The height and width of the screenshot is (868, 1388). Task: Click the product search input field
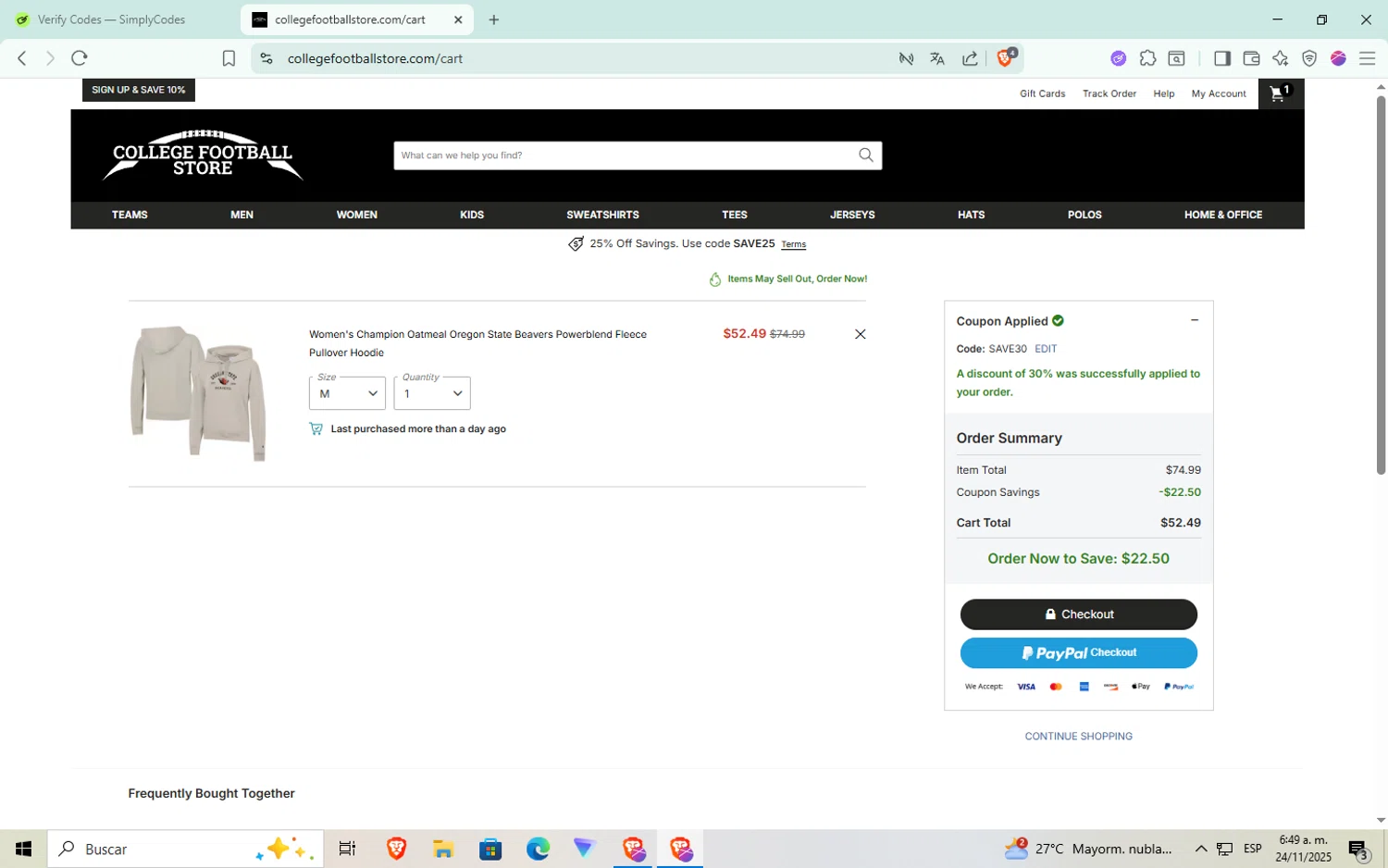click(x=625, y=155)
